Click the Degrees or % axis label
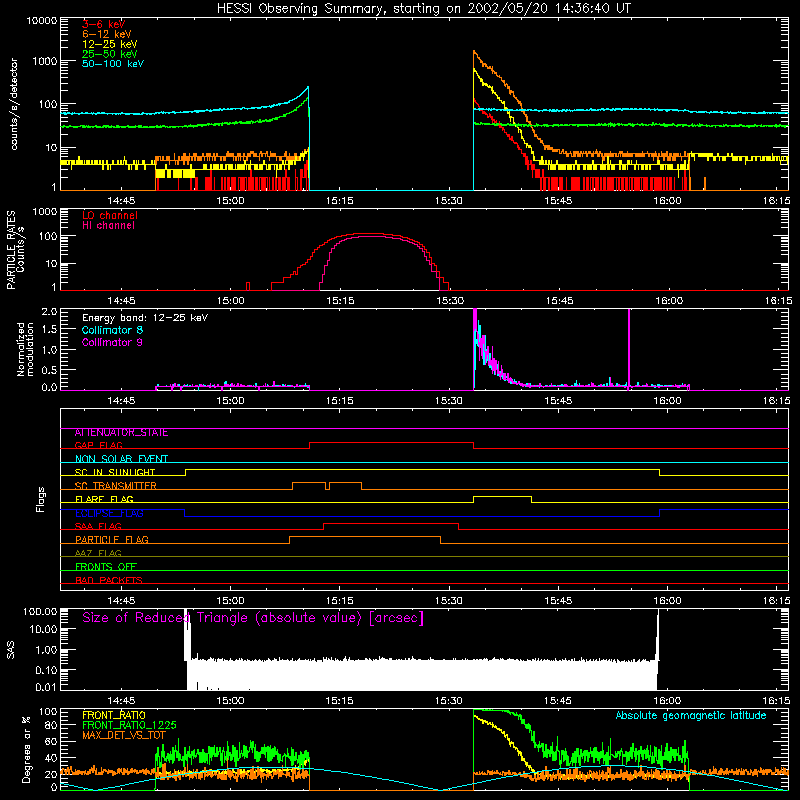Viewport: 800px width, 800px height. (x=26, y=749)
